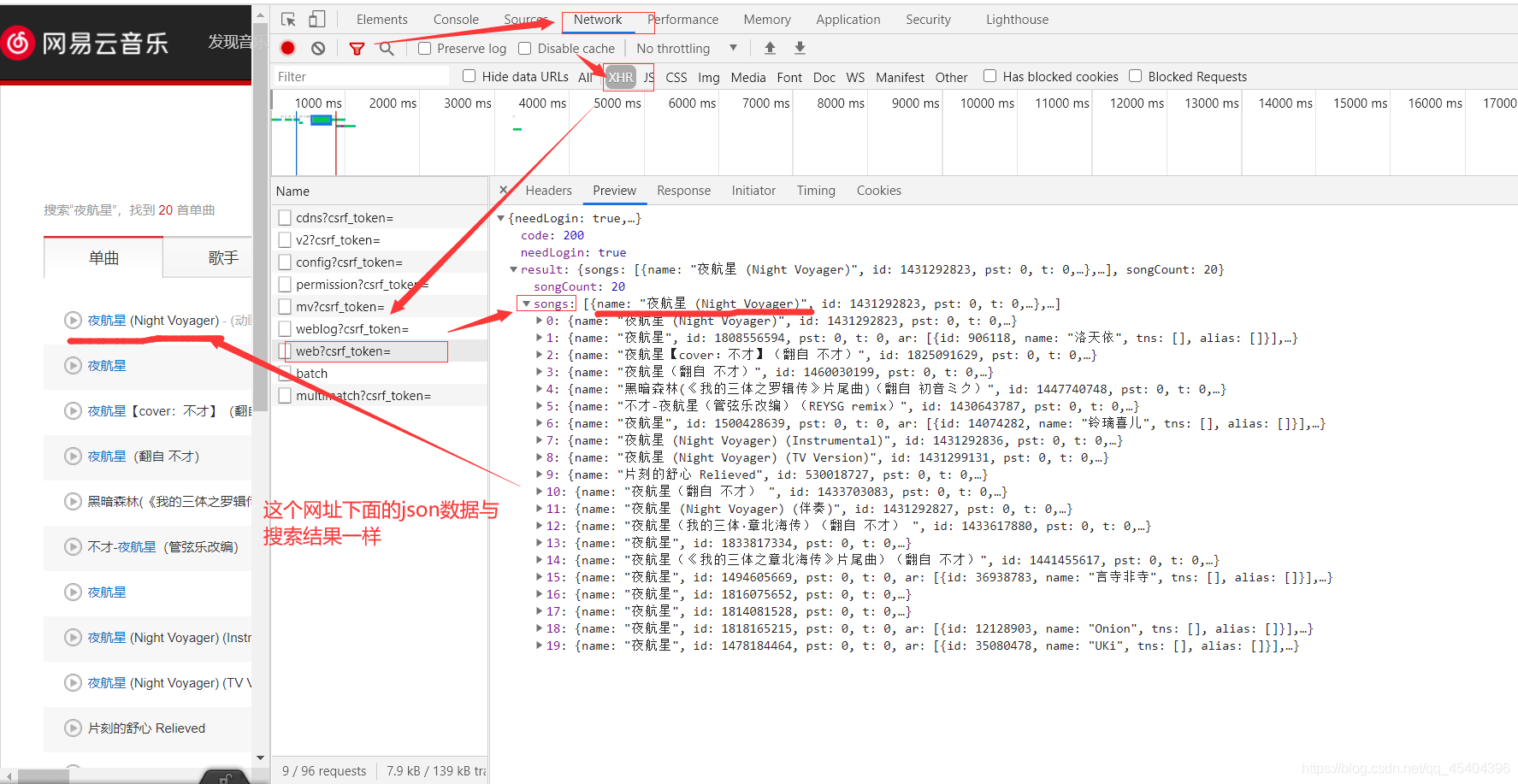Play song 夜航星 (翻自 不才)
The width and height of the screenshot is (1518, 784).
[74, 456]
